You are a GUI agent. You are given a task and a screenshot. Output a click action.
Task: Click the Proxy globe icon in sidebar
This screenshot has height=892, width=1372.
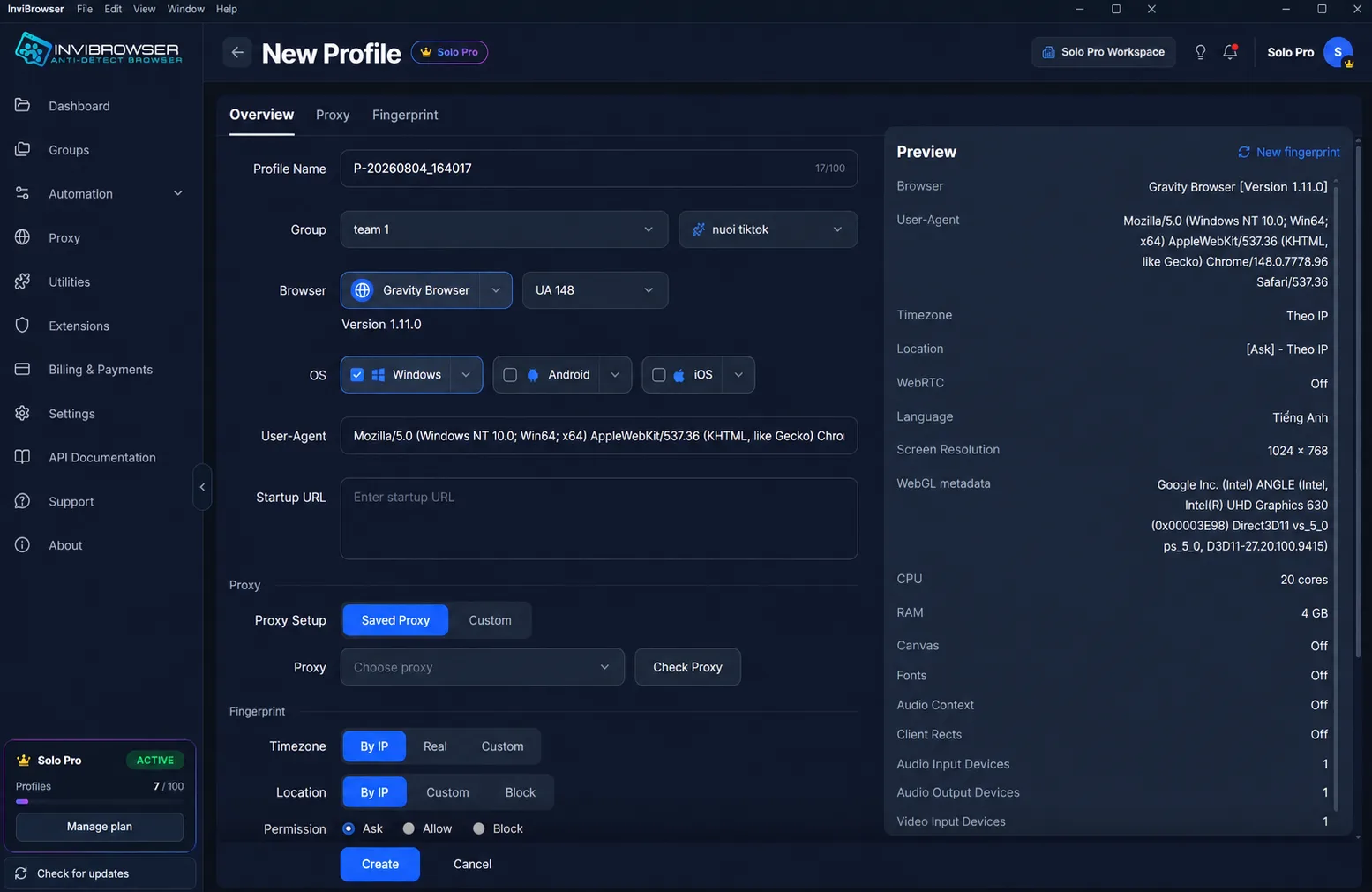[x=23, y=237]
